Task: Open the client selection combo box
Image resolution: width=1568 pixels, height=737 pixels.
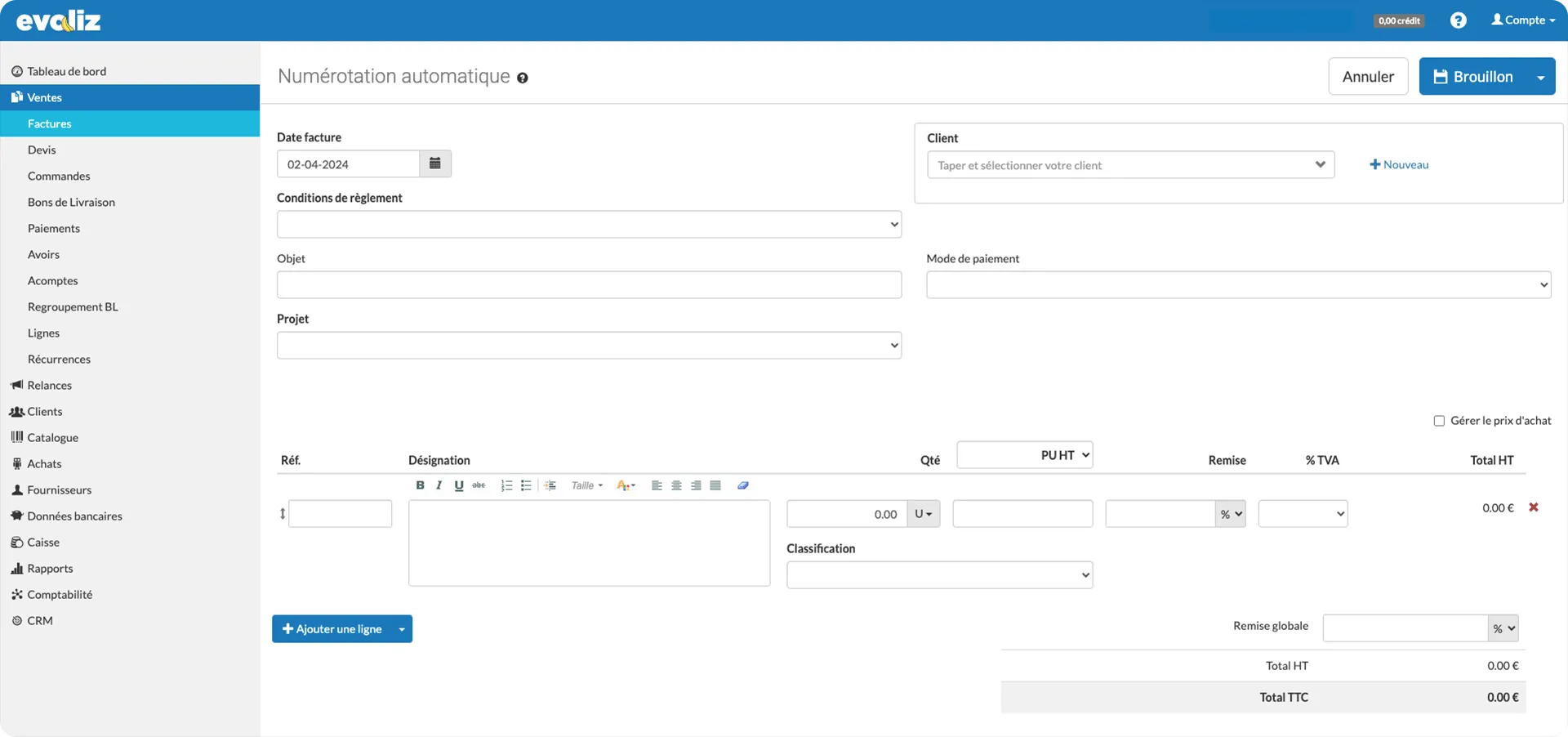Action: pyautogui.click(x=1131, y=164)
